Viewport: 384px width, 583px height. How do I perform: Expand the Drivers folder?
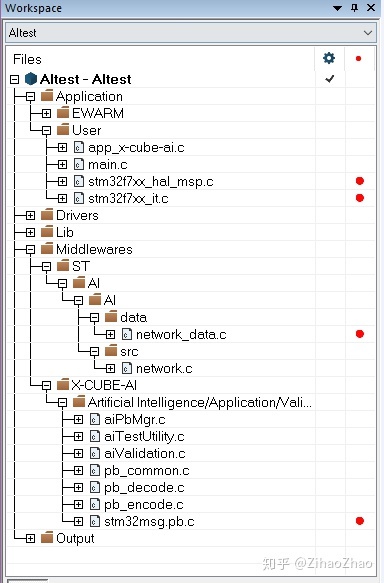(30, 215)
